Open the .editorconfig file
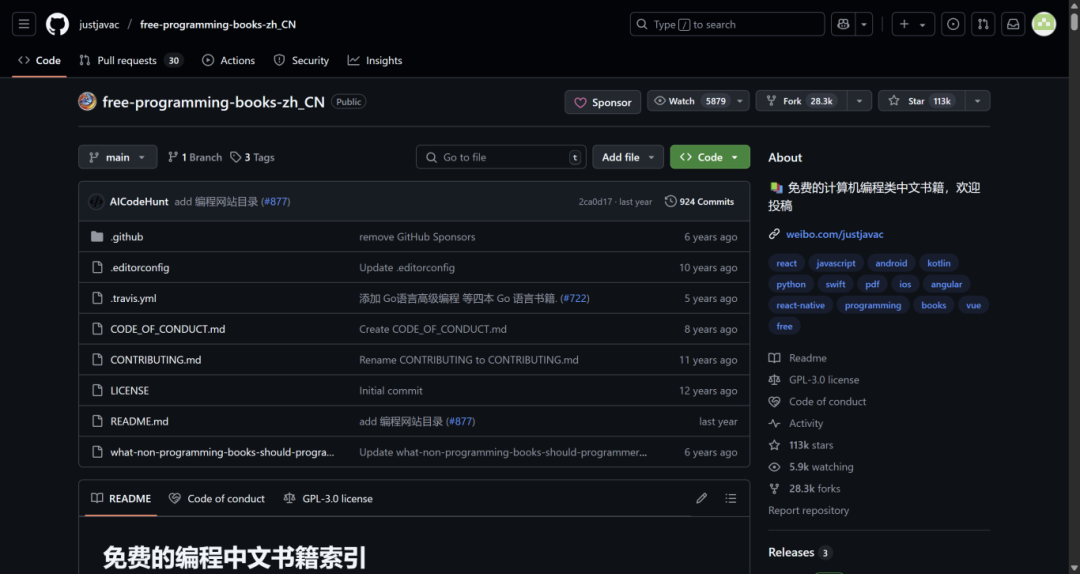 tap(140, 267)
